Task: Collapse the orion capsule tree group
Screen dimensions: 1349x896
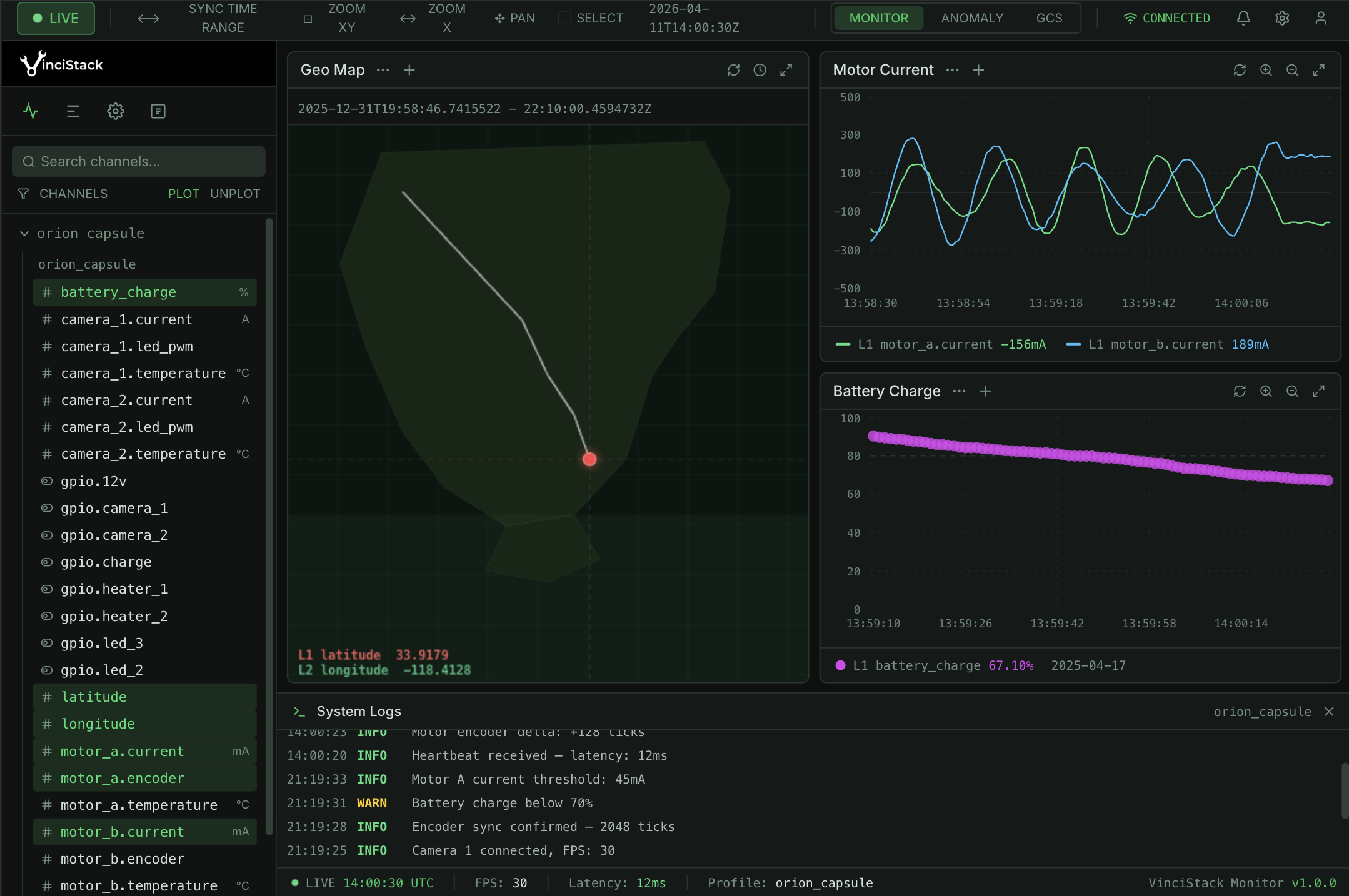Action: pos(24,233)
